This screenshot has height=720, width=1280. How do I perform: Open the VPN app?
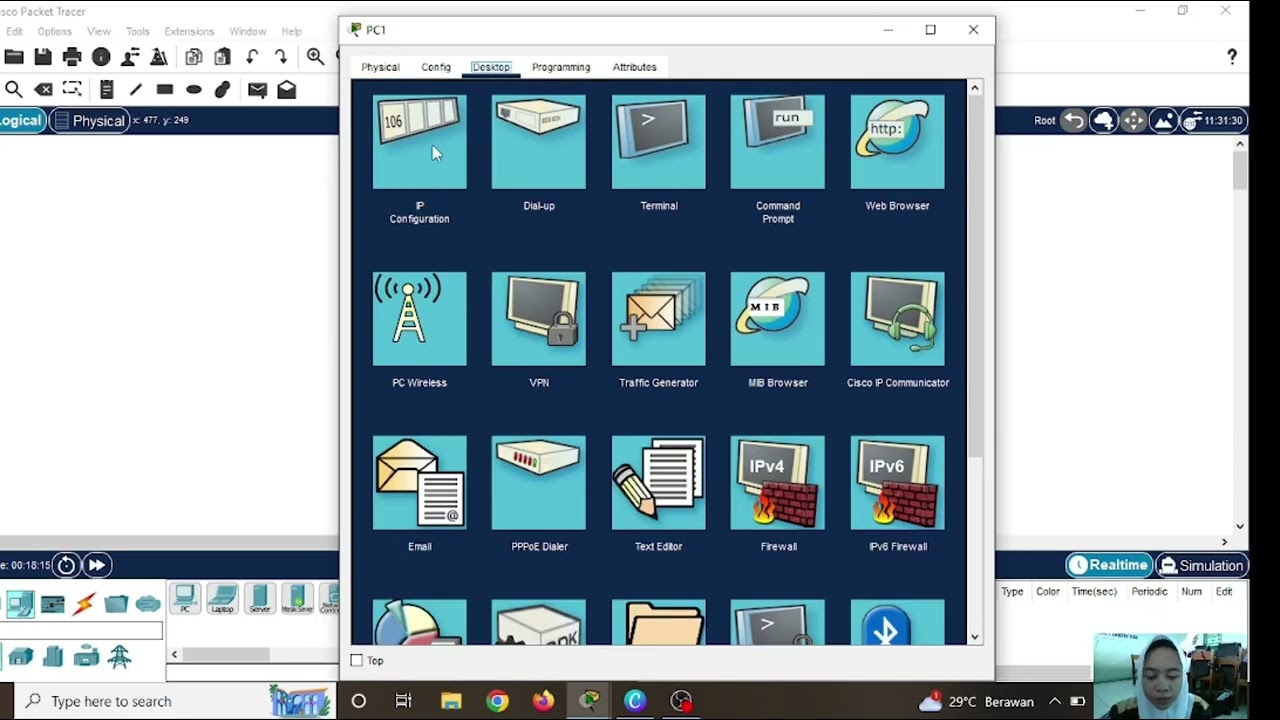coord(539,319)
